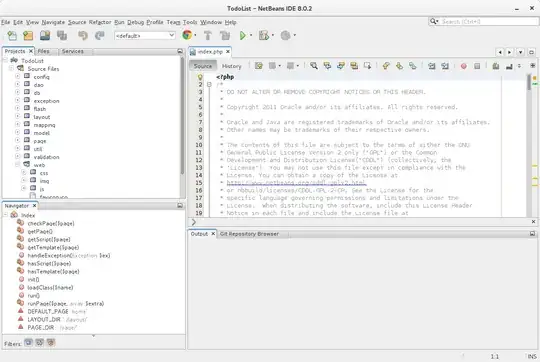Toggle Highlight Search in editor toolbar
The width and height of the screenshot is (540, 362).
[x=354, y=66]
